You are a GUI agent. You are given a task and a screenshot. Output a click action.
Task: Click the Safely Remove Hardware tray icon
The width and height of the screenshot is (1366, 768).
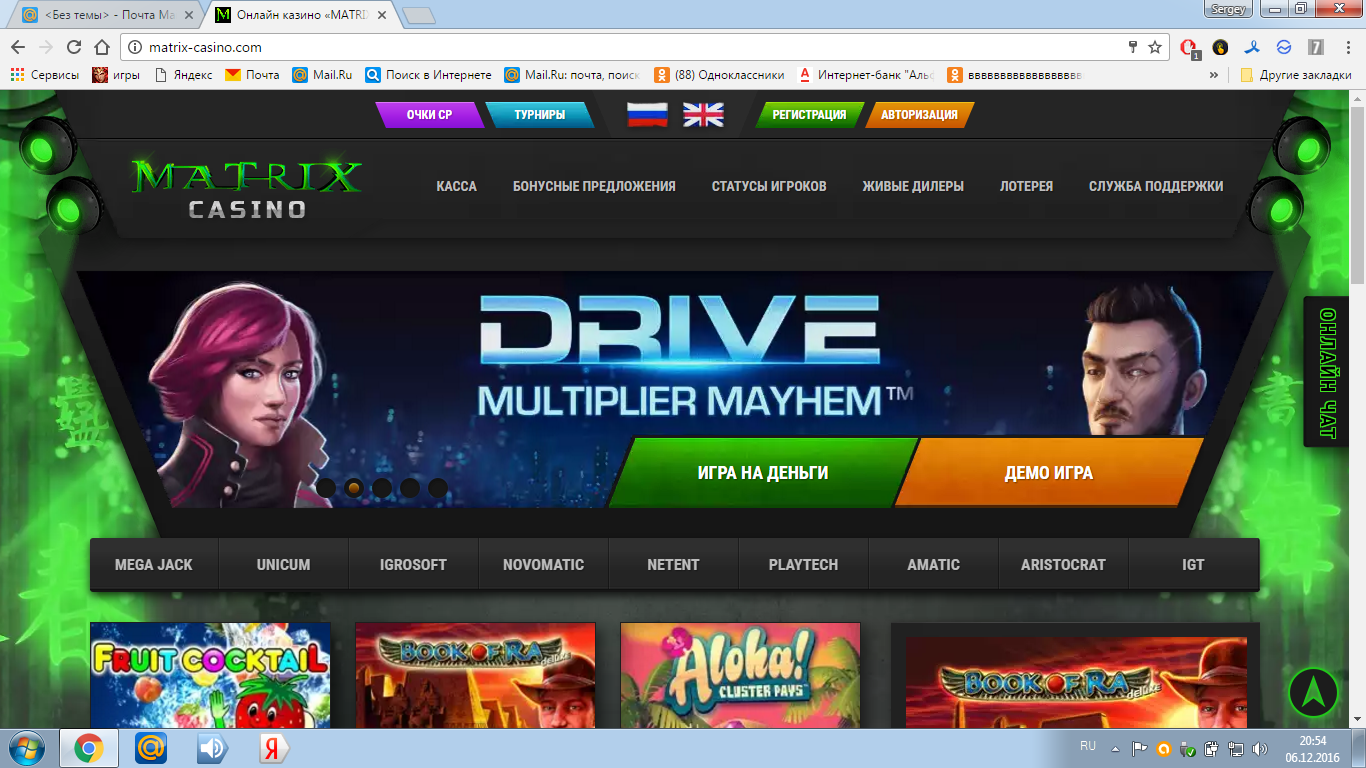[x=1187, y=748]
